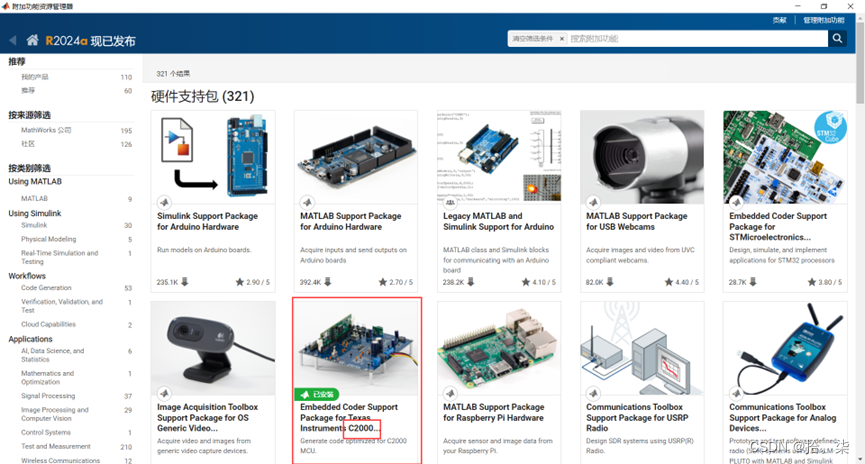Click download icon next to 82.0K

pyautogui.click(x=610, y=281)
